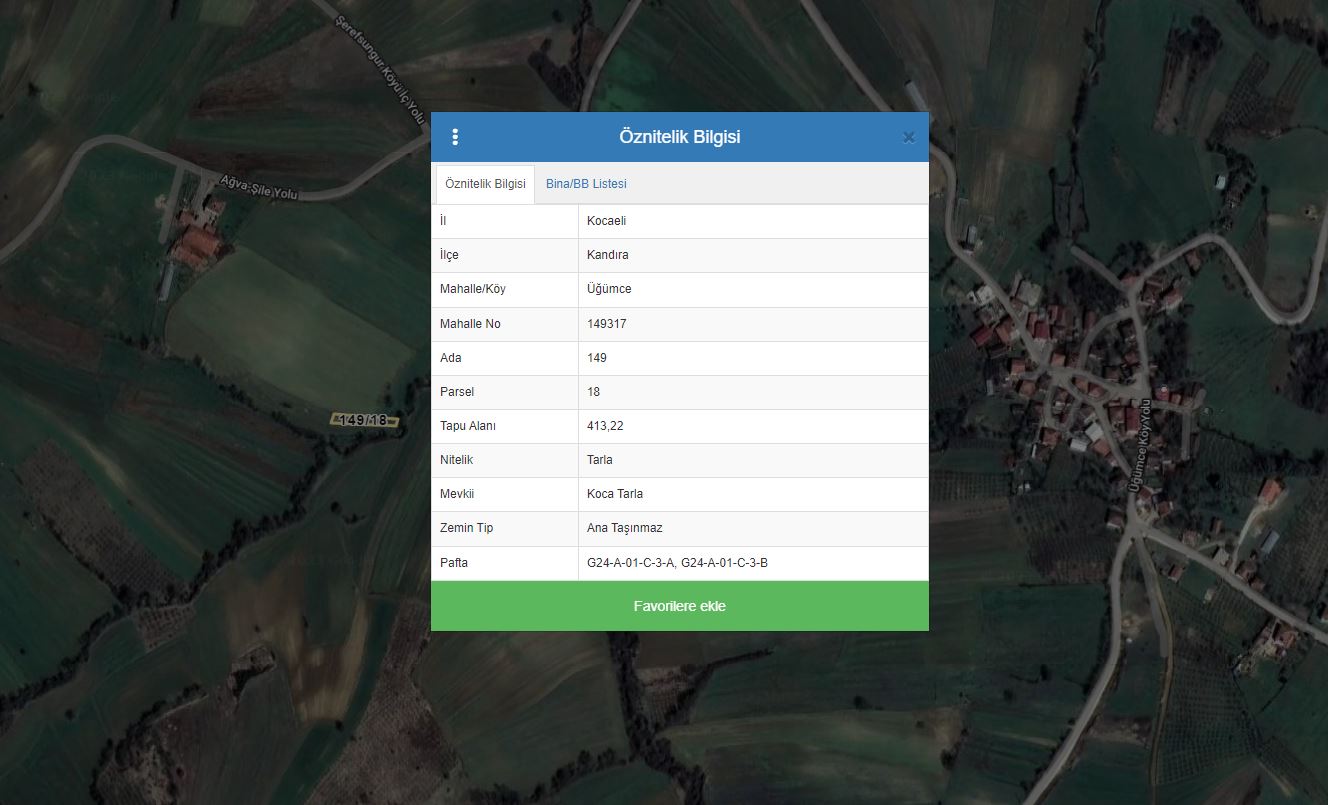This screenshot has width=1328, height=805.
Task: Click the Tarla value in Nitelik row
Action: coord(600,460)
